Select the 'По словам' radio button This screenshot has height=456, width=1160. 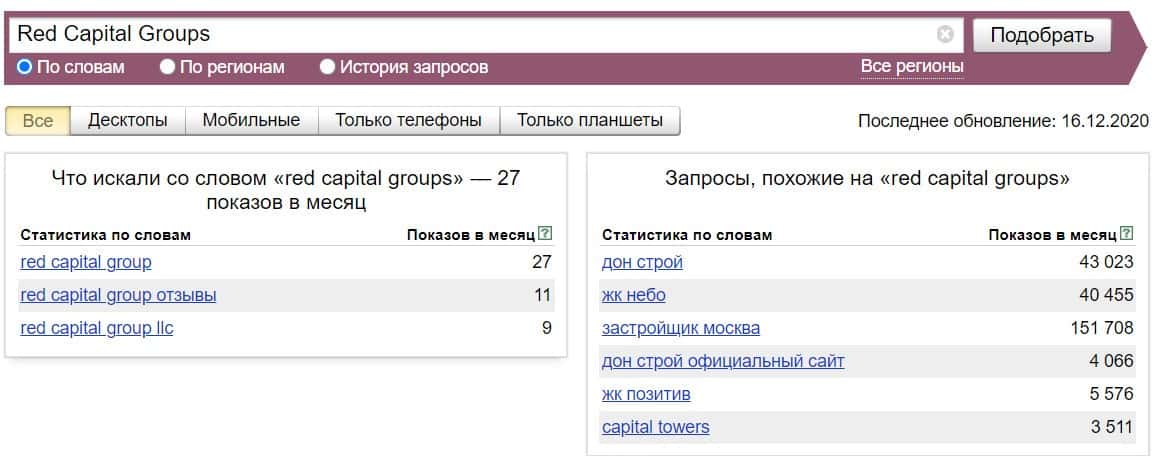(x=24, y=67)
